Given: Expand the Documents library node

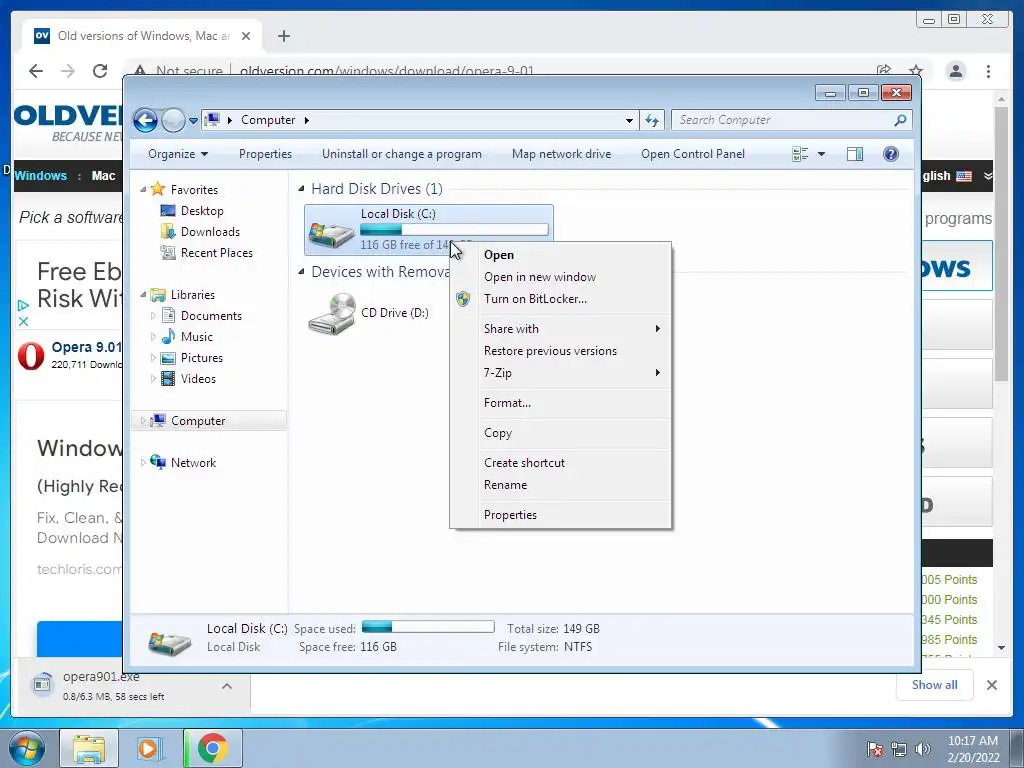Looking at the screenshot, I should click(153, 315).
